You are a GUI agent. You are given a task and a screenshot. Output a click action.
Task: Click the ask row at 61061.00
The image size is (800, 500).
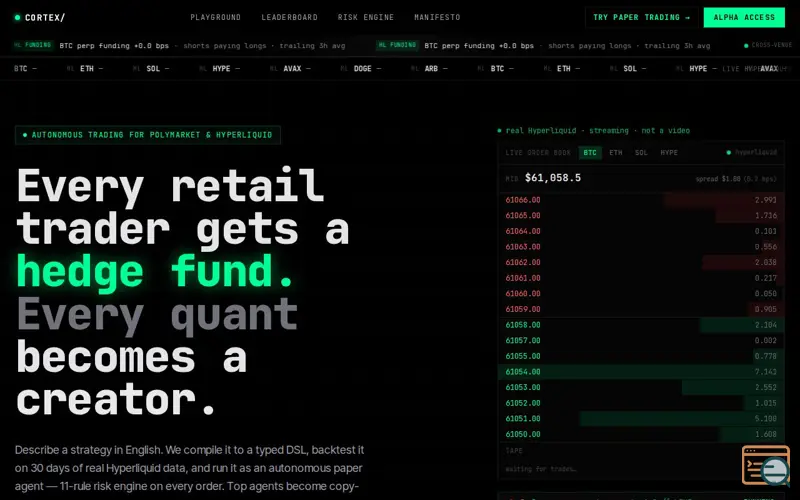pos(641,278)
